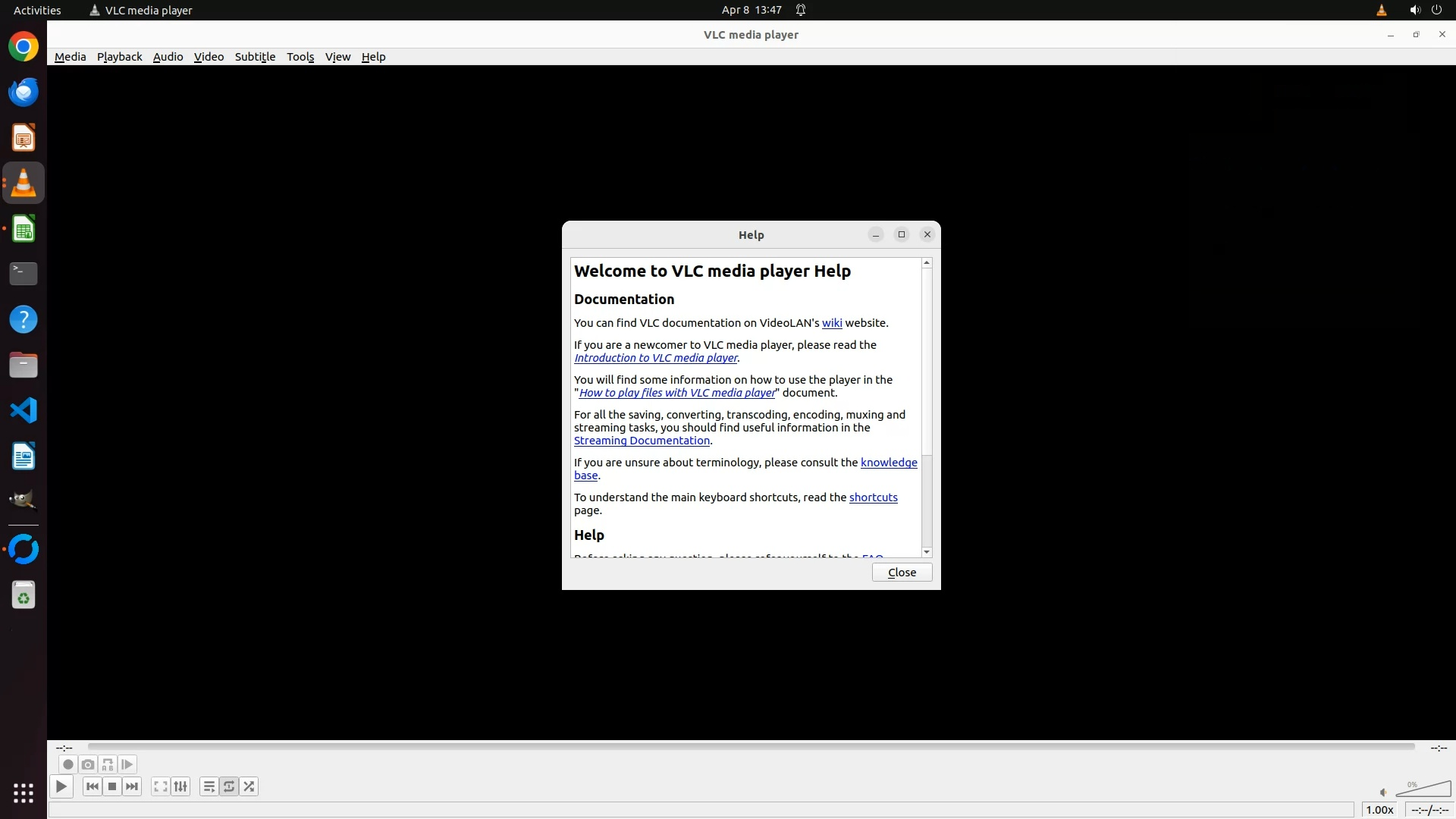
Task: Click the Play button
Action: [61, 786]
